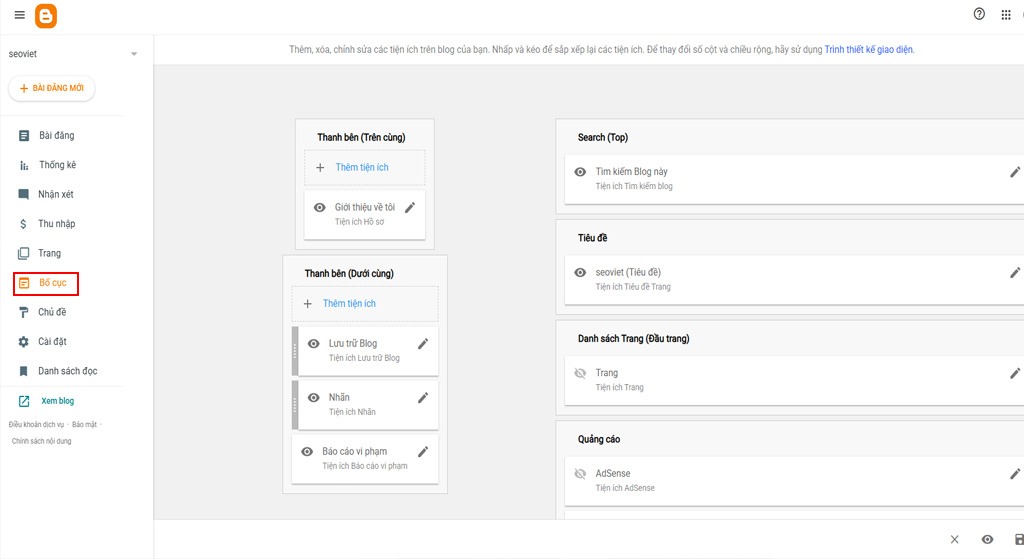Viewport: 1024px width, 559px height.
Task: Open Điều khoản dịch vụ link
Action: [36, 424]
